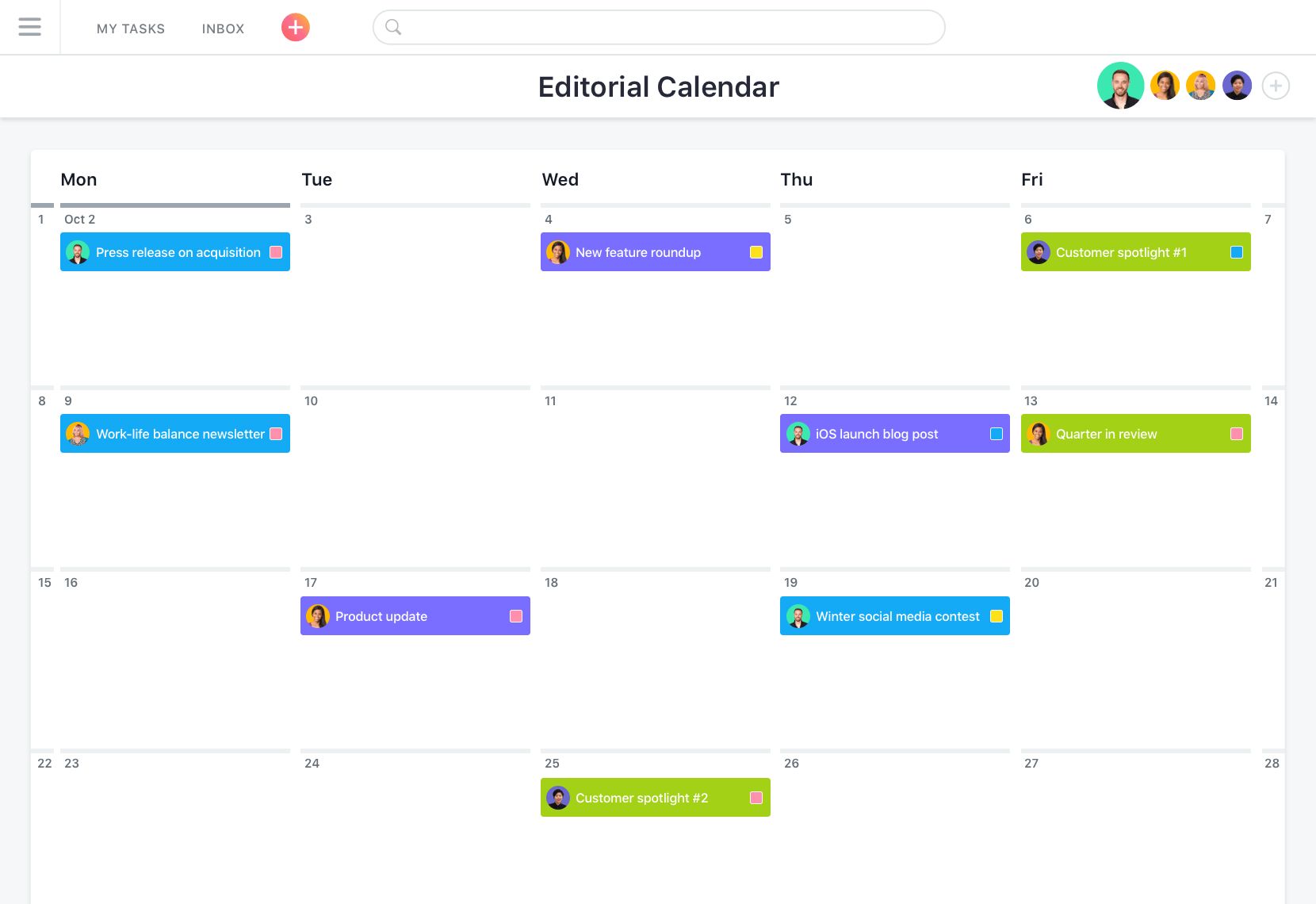Image resolution: width=1316 pixels, height=904 pixels.
Task: Click the assignee avatar on iOS launch blog post
Action: click(x=798, y=434)
